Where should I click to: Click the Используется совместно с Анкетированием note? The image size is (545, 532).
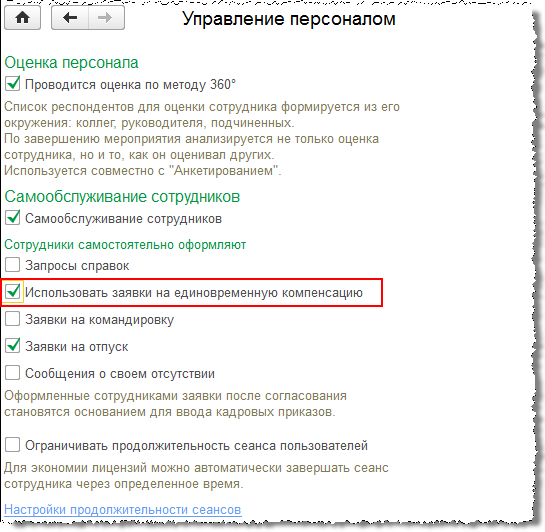coord(143,171)
